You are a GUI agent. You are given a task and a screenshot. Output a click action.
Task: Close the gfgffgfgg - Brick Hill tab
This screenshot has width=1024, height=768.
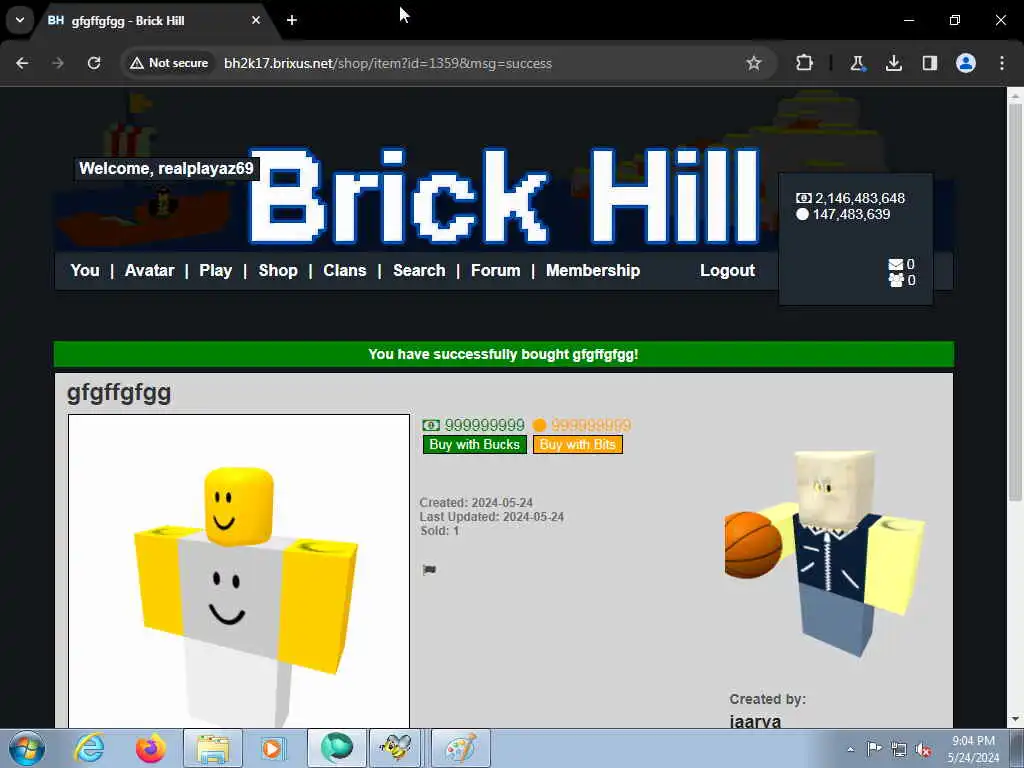256,20
